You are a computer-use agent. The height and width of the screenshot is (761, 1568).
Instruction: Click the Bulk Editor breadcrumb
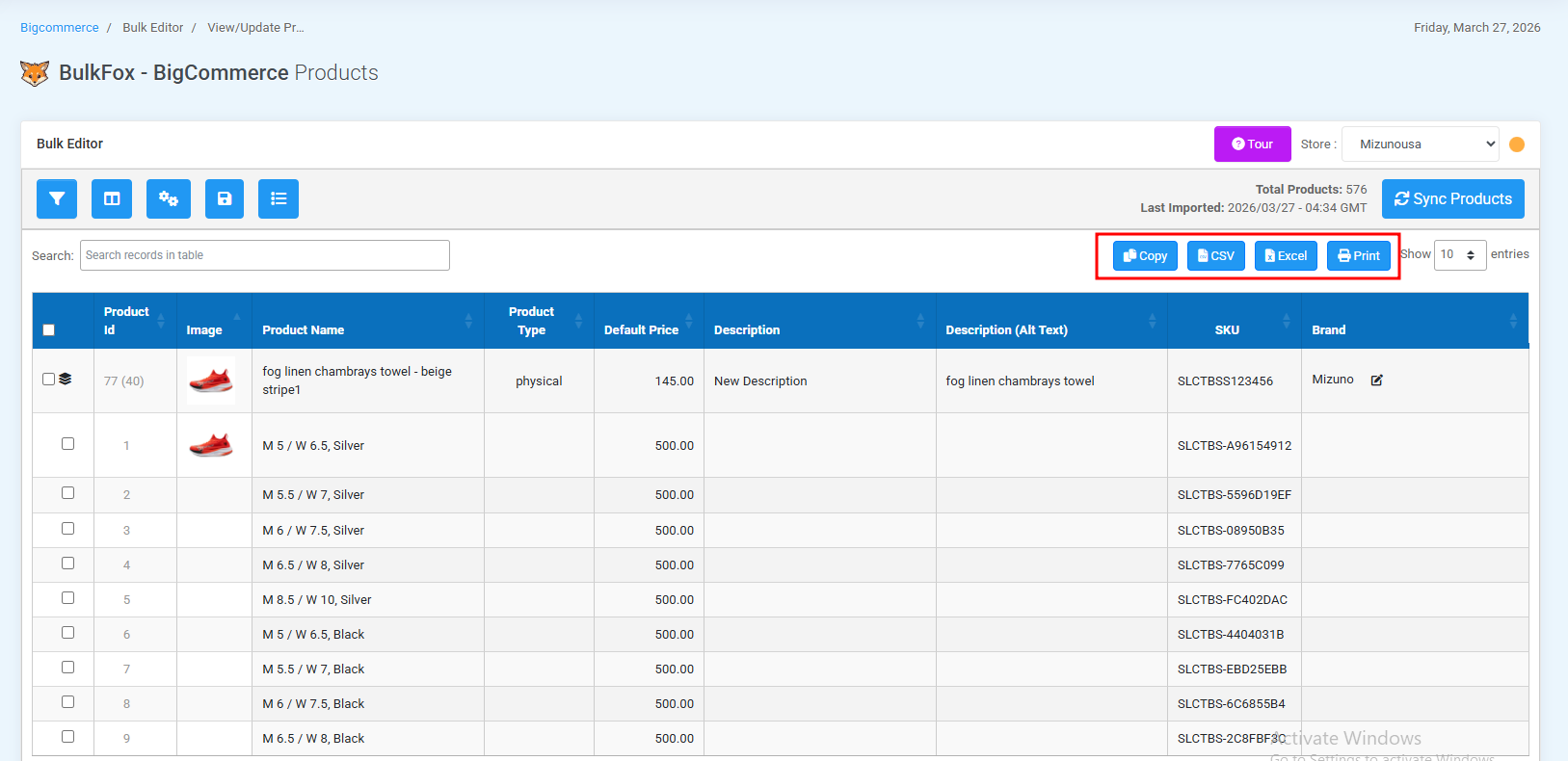point(152,28)
